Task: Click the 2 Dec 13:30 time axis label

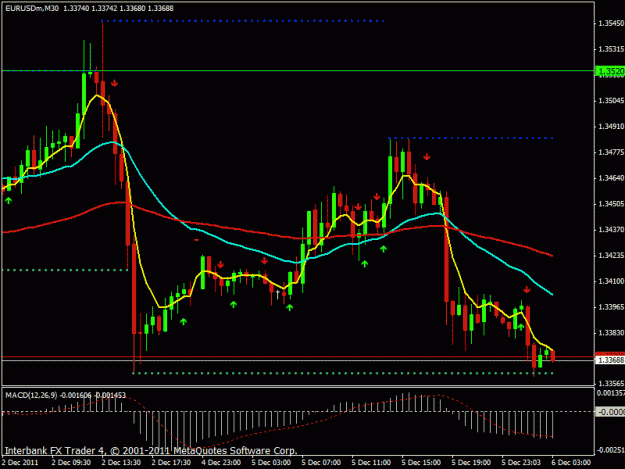Action: (x=121, y=463)
